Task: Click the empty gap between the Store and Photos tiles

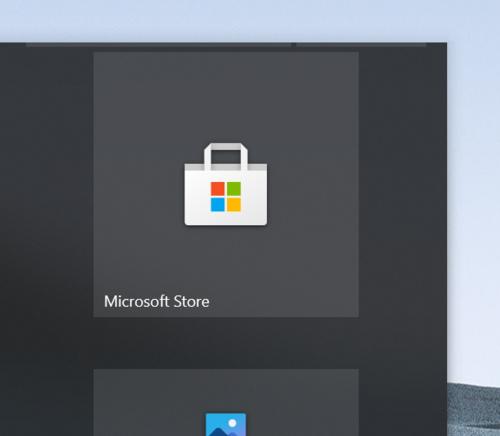Action: 226,343
